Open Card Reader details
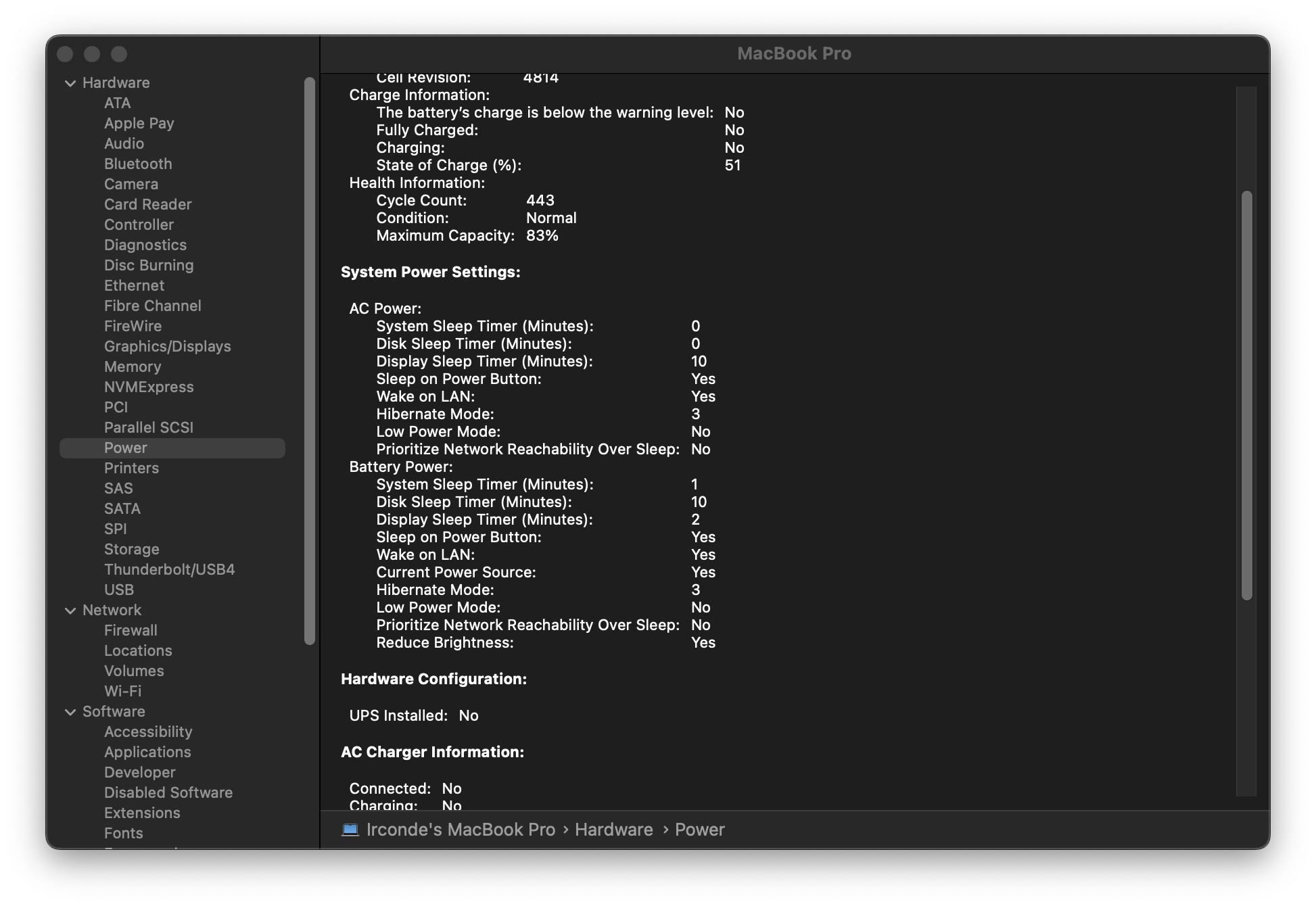The width and height of the screenshot is (1316, 906). click(148, 204)
